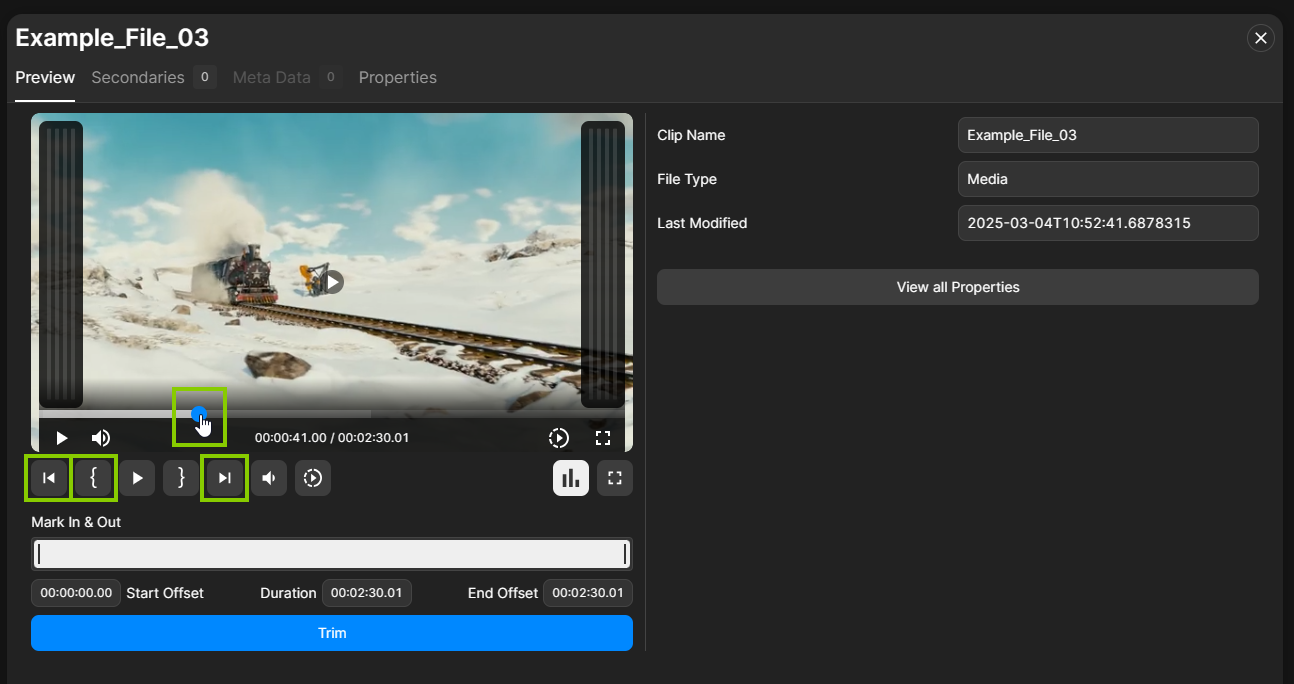The height and width of the screenshot is (684, 1294).
Task: Toggle fullscreen on the video preview
Action: coord(602,437)
